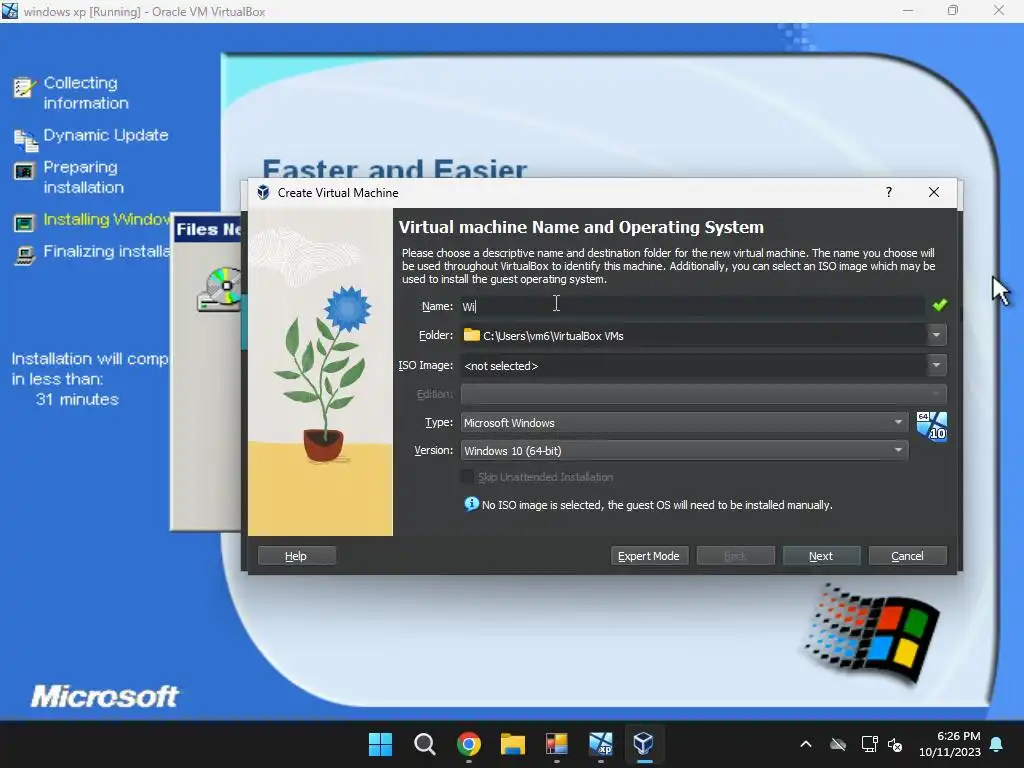Click the Help button
Image resolution: width=1024 pixels, height=768 pixels.
click(296, 556)
